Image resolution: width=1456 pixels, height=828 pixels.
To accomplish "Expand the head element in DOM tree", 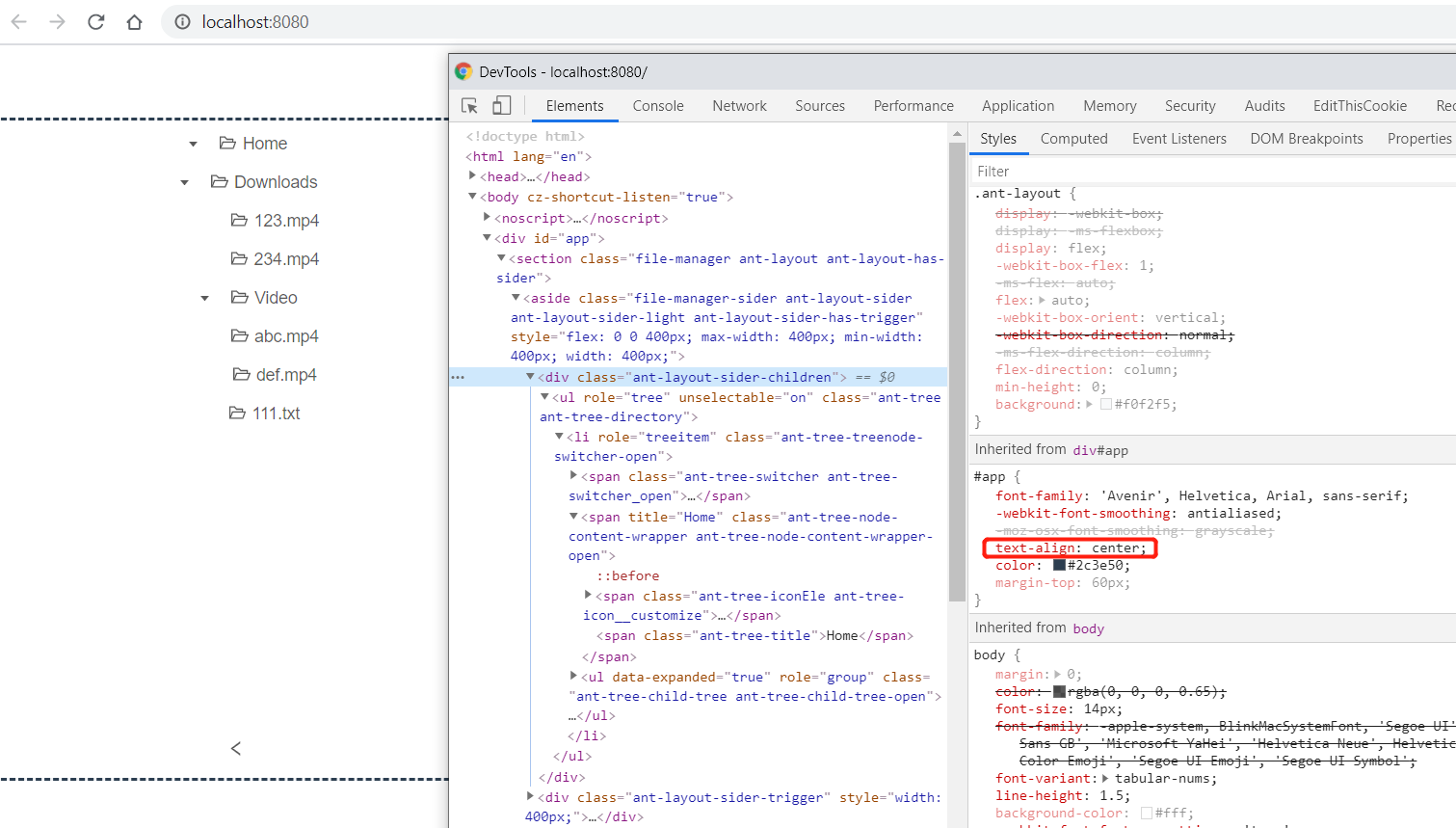I will click(473, 175).
